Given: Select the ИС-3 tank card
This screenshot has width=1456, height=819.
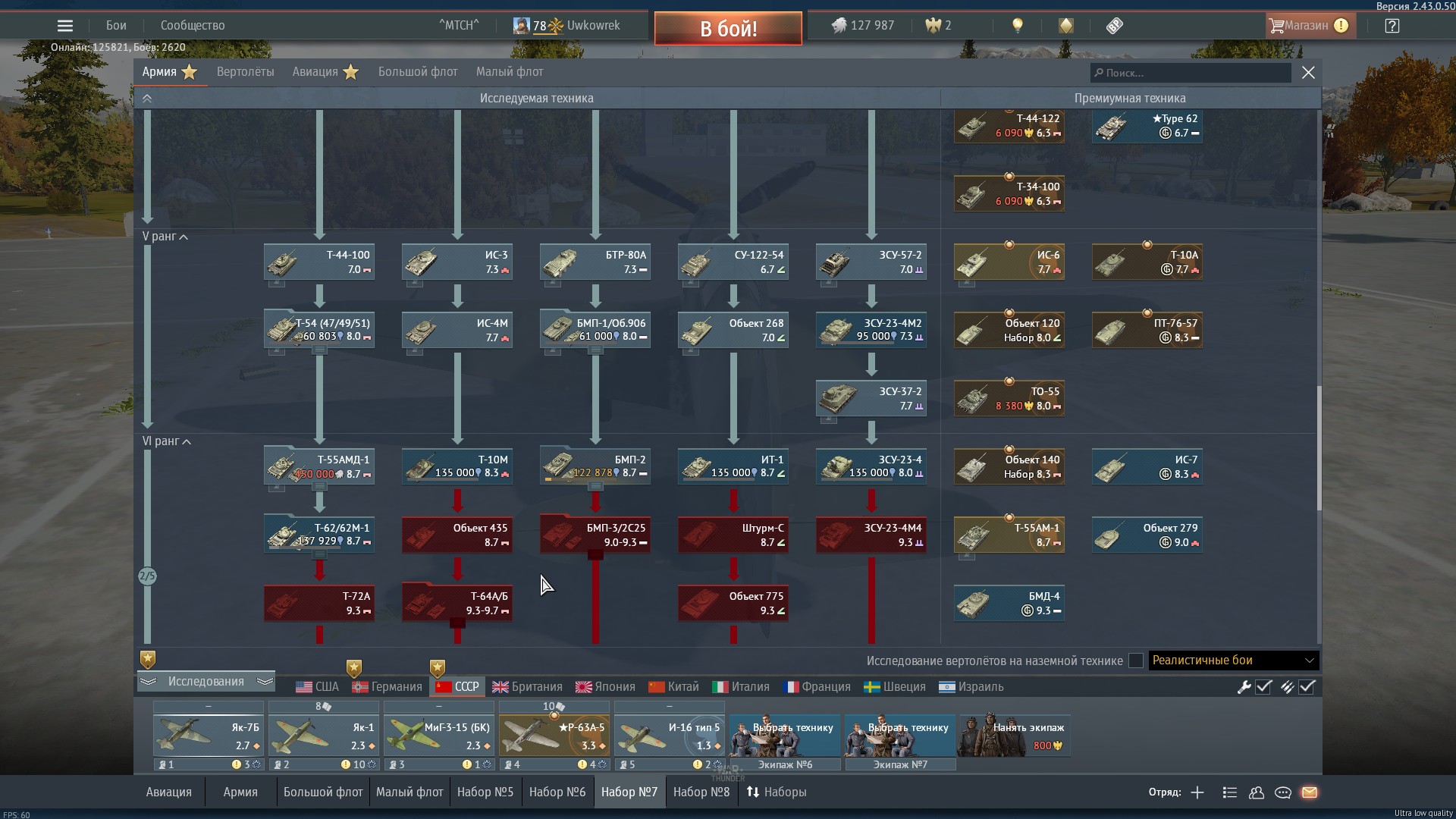Looking at the screenshot, I should click(457, 262).
